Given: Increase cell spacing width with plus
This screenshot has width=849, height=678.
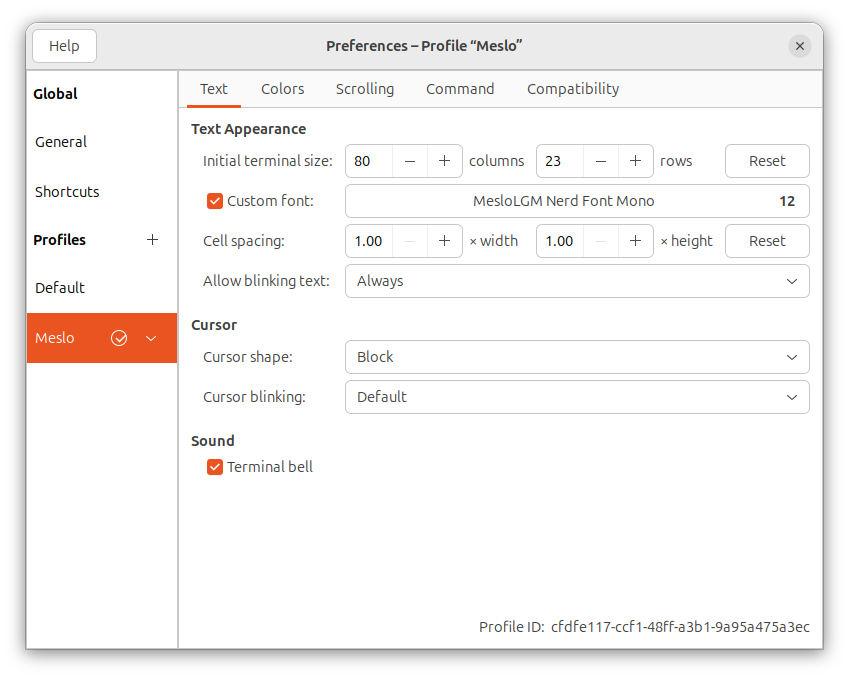Looking at the screenshot, I should tap(444, 241).
